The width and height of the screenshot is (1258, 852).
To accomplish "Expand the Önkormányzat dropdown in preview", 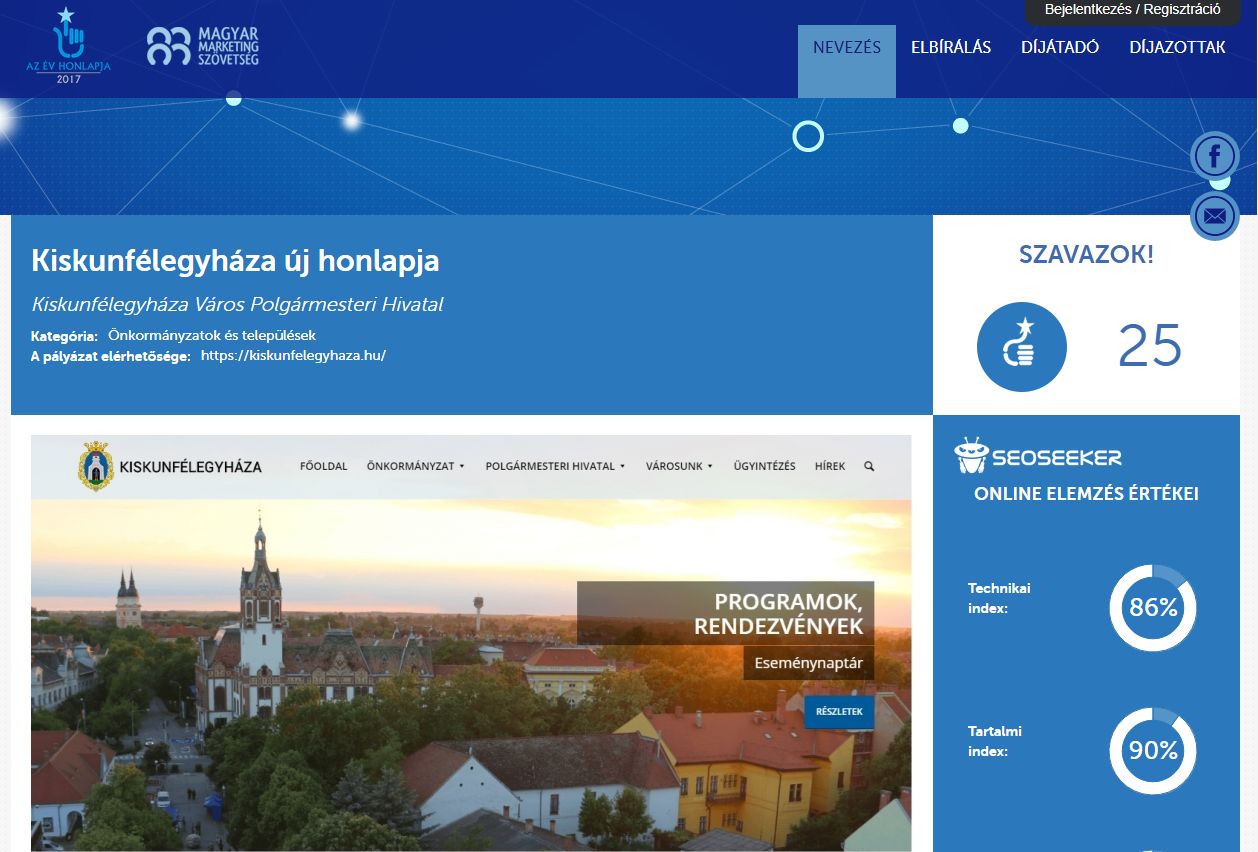I will click(415, 466).
